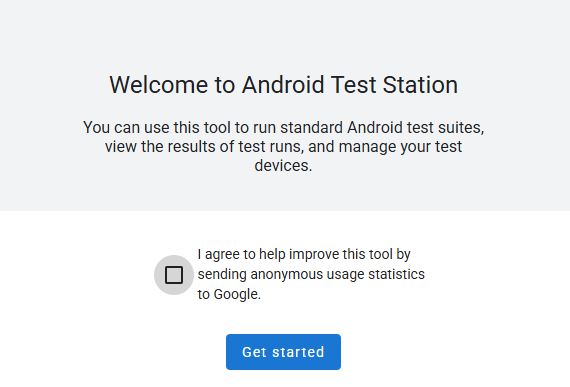
Task: Click 'standard Android test suites' phrase in description
Action: point(382,128)
